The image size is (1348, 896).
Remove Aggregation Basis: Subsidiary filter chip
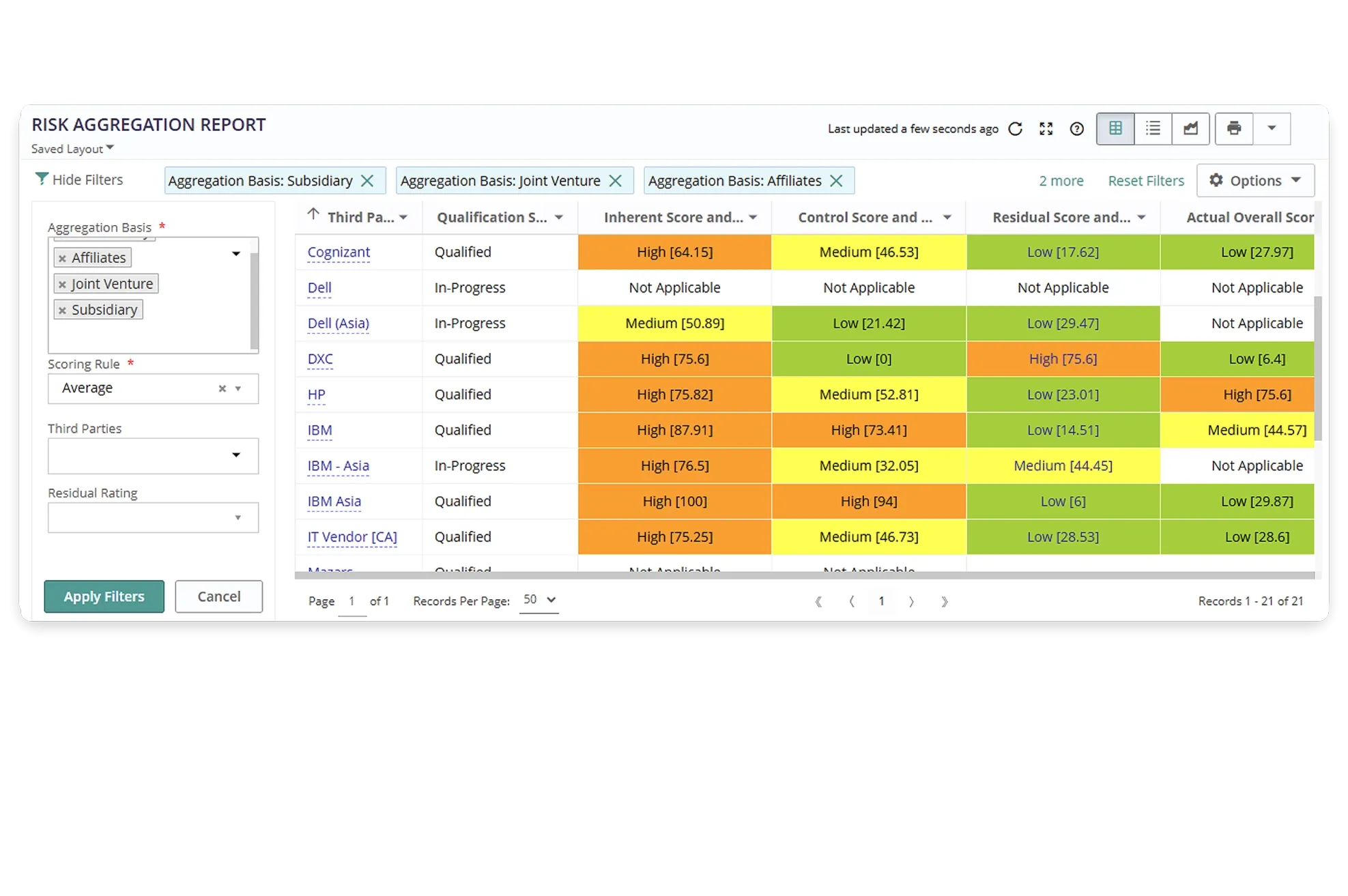coord(367,181)
